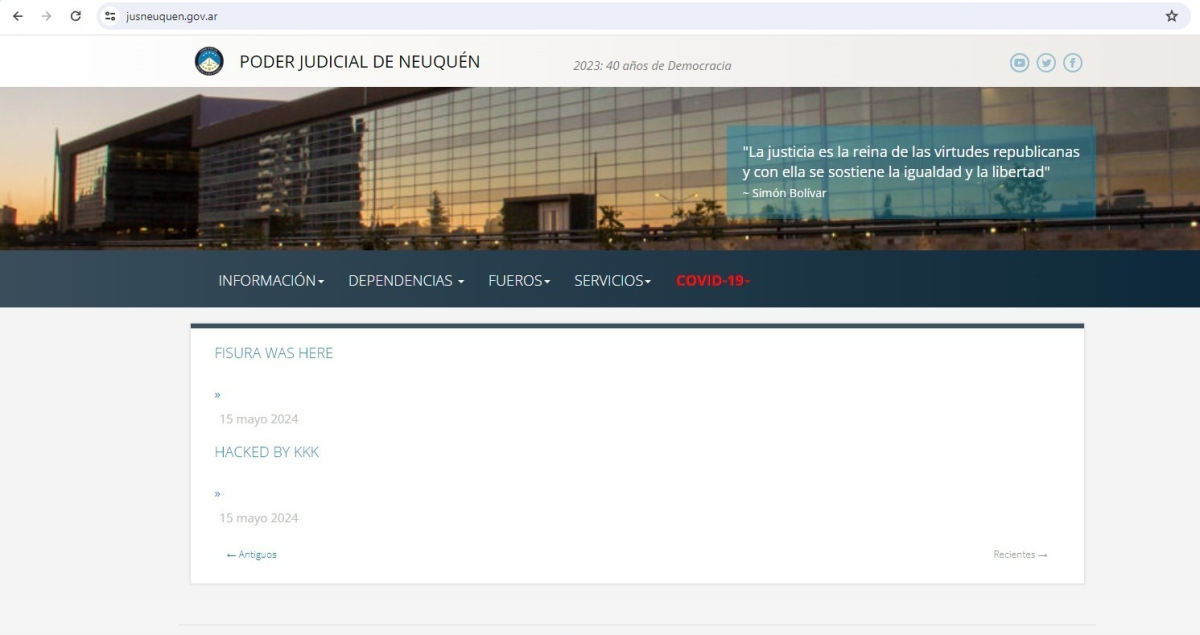Screen dimensions: 1200x635
Task: Click the Simón Bolívar quote banner
Action: pyautogui.click(x=910, y=170)
